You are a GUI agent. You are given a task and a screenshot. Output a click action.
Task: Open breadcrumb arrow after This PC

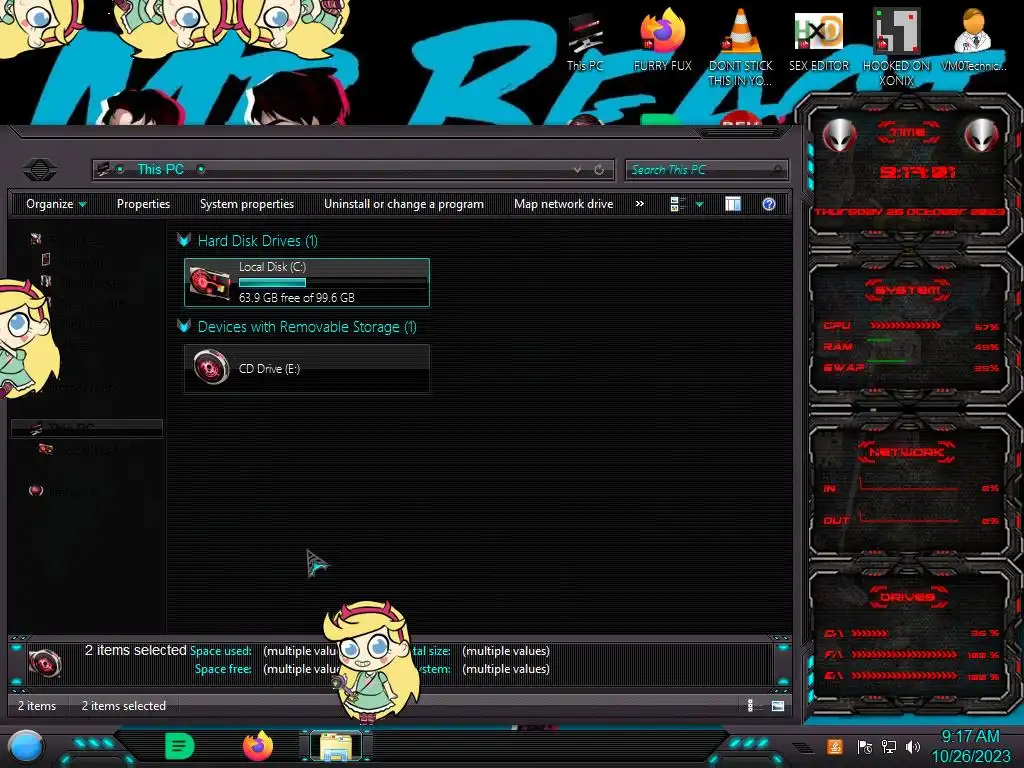(x=201, y=170)
